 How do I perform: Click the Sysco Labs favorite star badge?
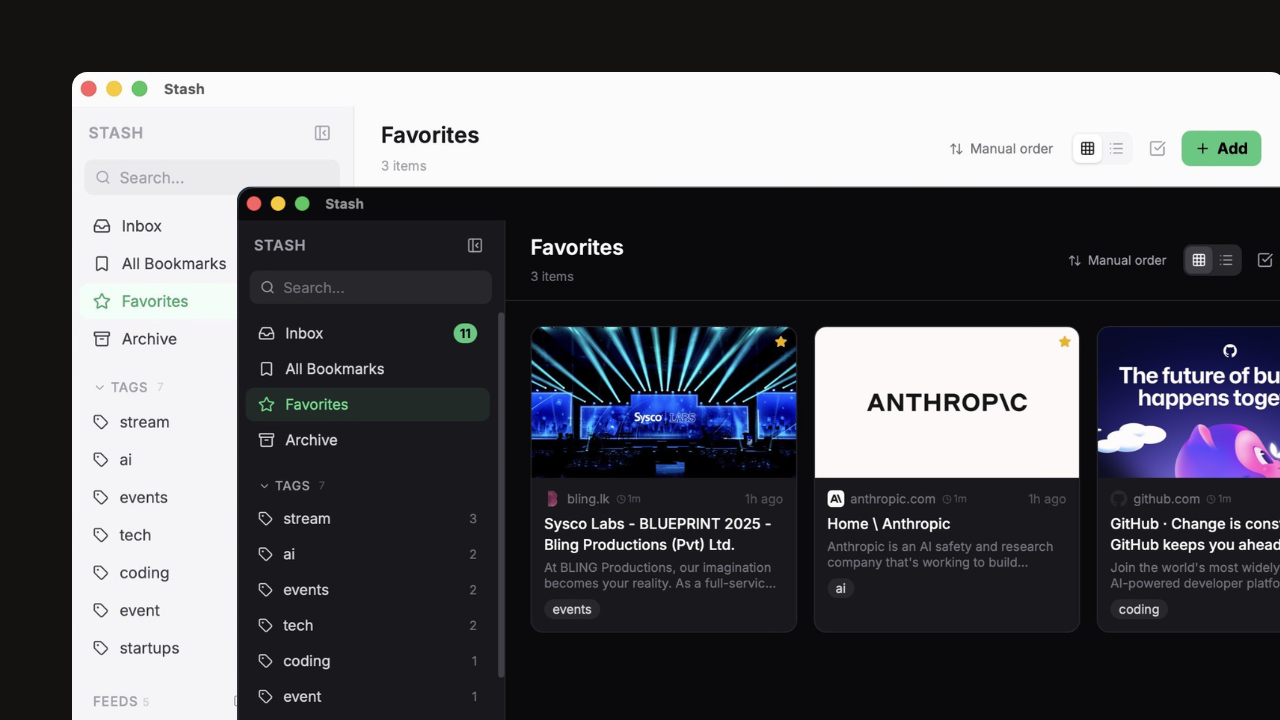(781, 341)
